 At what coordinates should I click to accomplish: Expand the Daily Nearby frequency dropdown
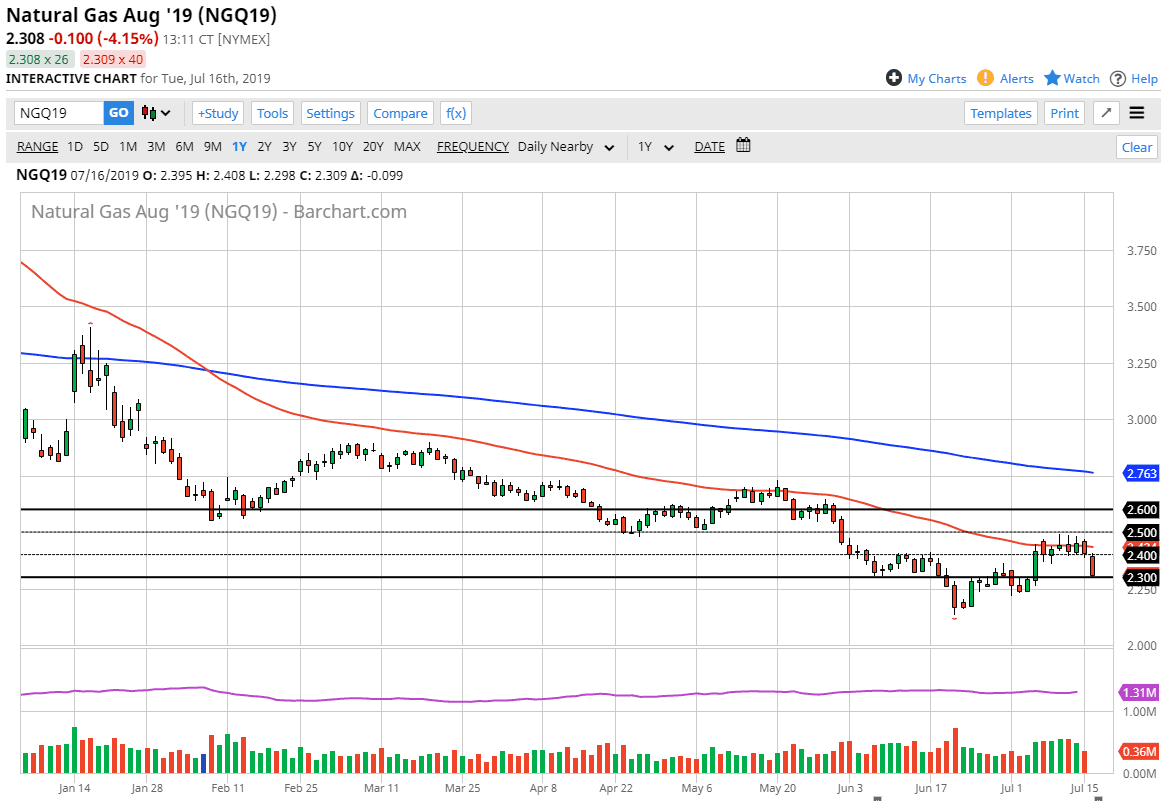[x=566, y=147]
